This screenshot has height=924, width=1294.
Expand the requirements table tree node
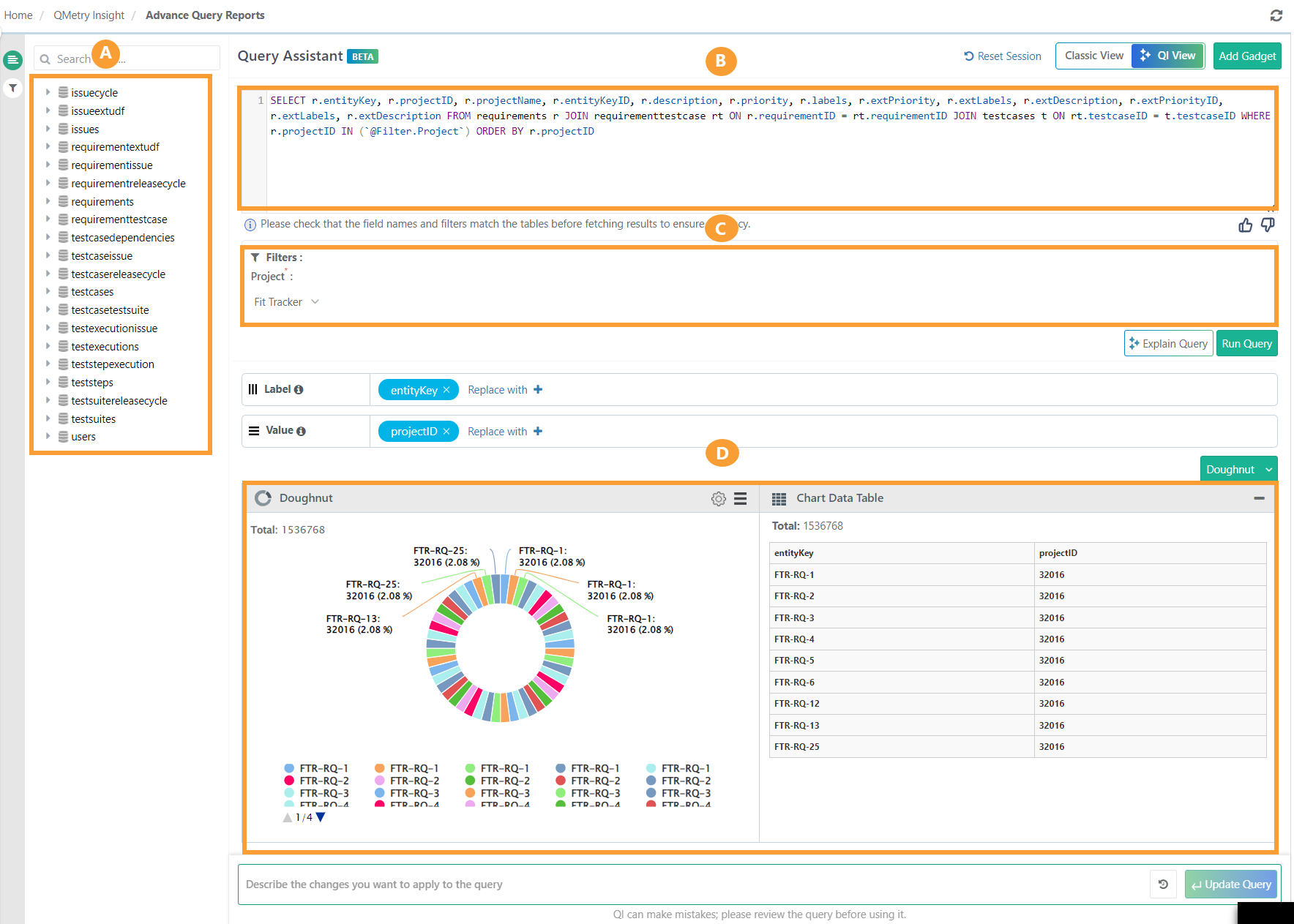48,201
